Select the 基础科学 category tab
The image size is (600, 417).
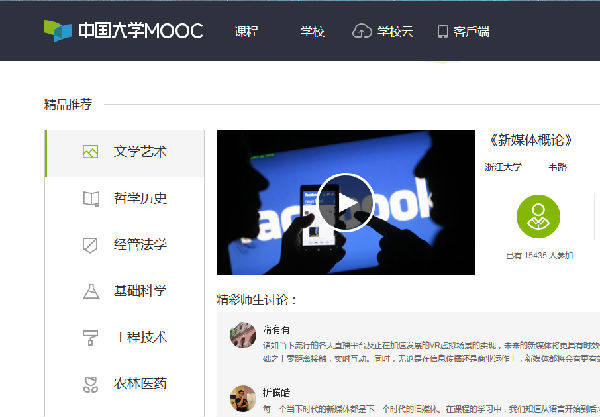(125, 291)
